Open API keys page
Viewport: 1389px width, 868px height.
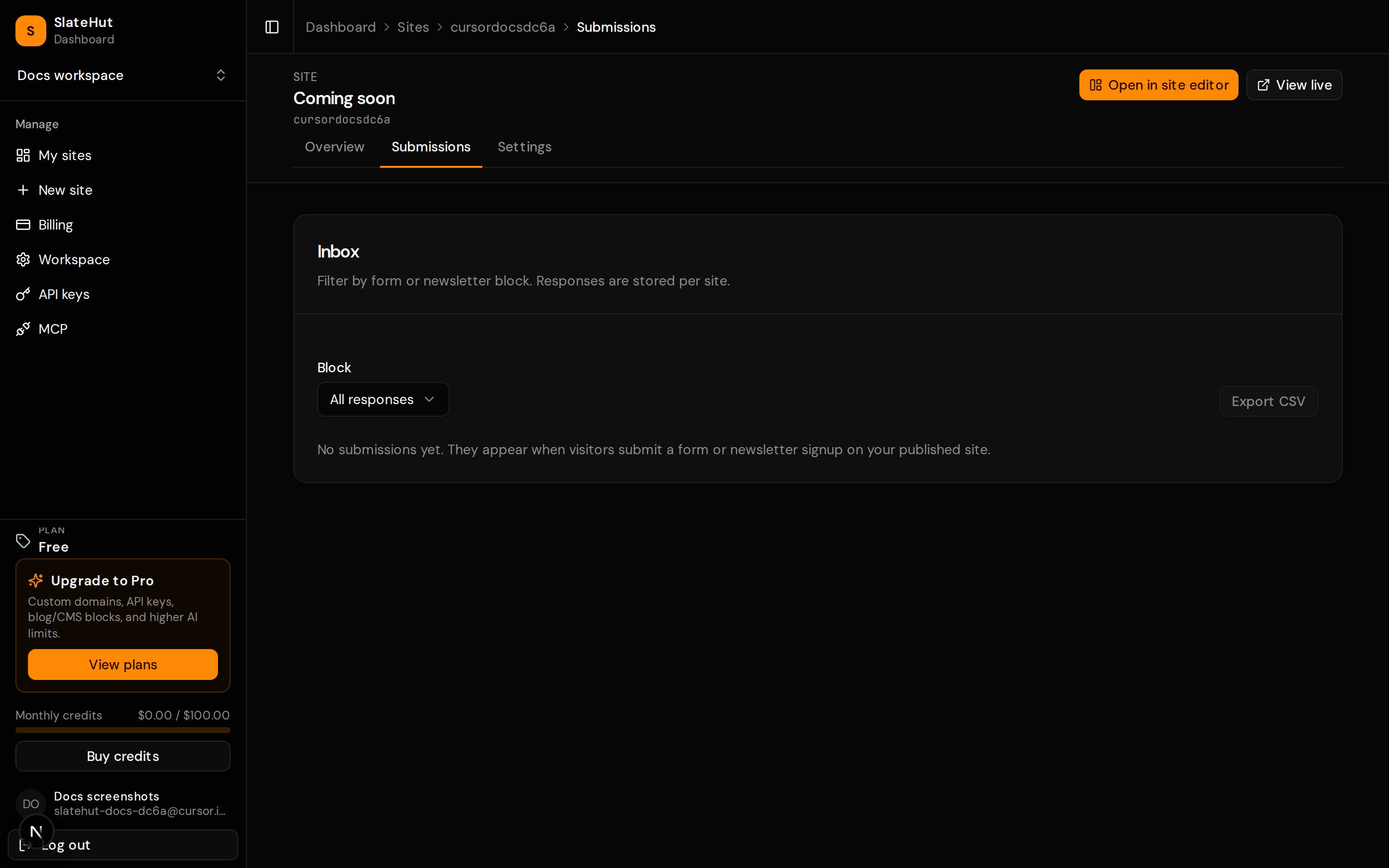pos(123,294)
